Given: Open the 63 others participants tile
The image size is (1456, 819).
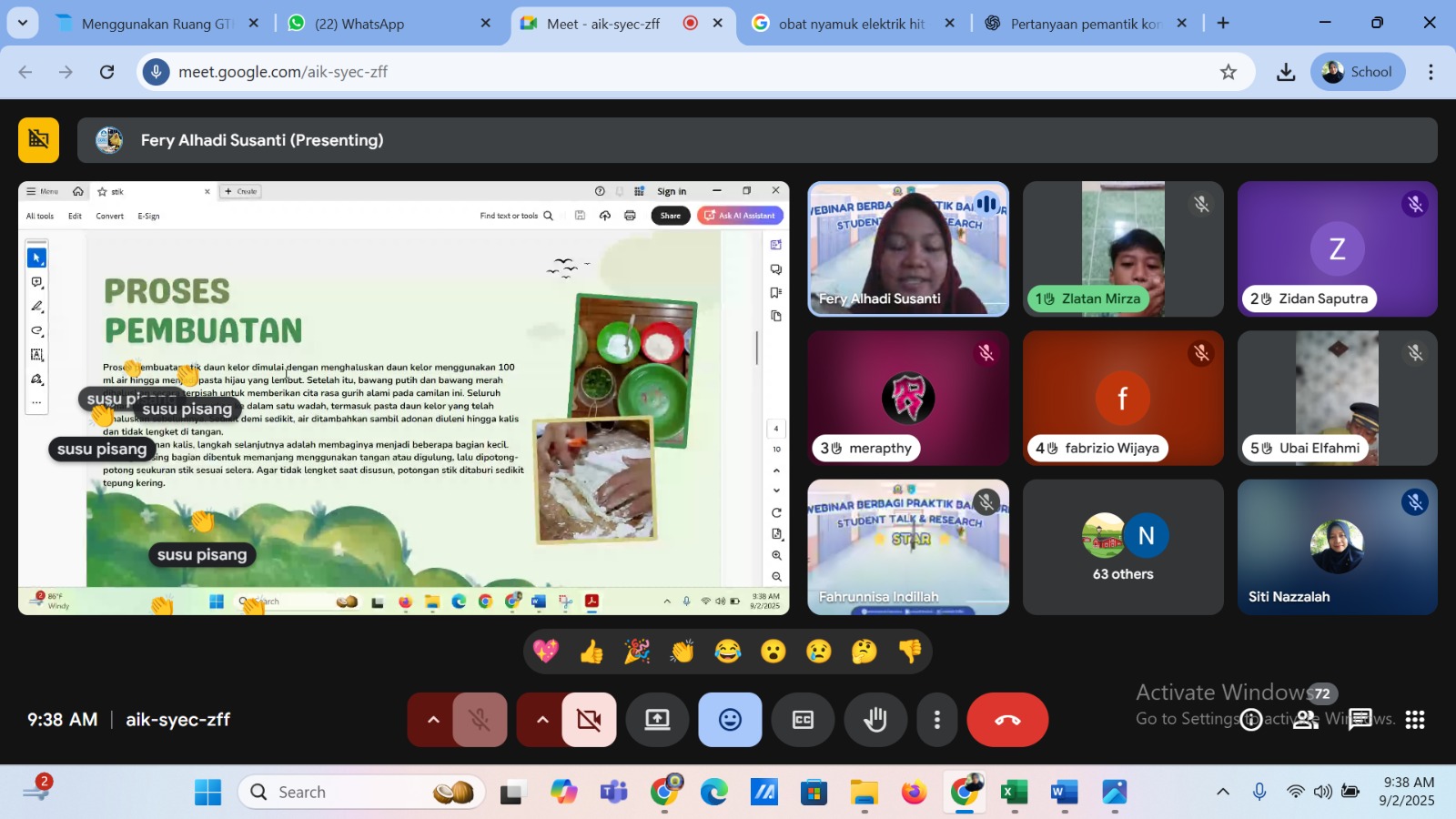Looking at the screenshot, I should tap(1123, 547).
